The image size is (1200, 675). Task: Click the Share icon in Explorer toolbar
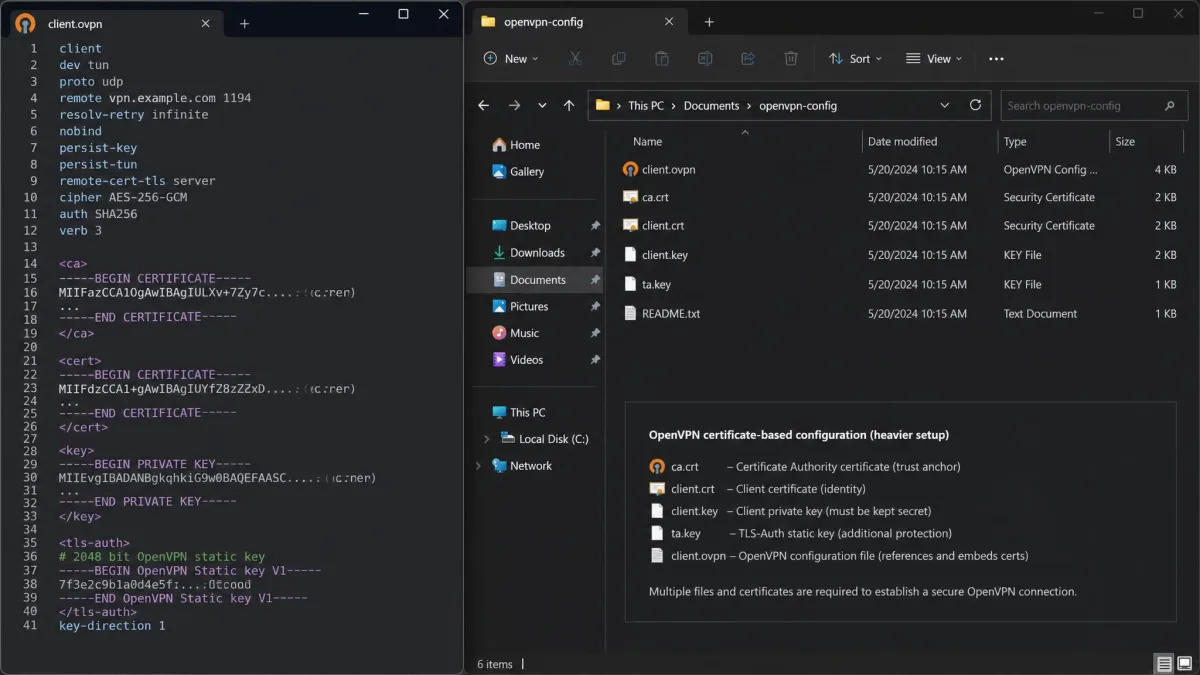coord(748,59)
